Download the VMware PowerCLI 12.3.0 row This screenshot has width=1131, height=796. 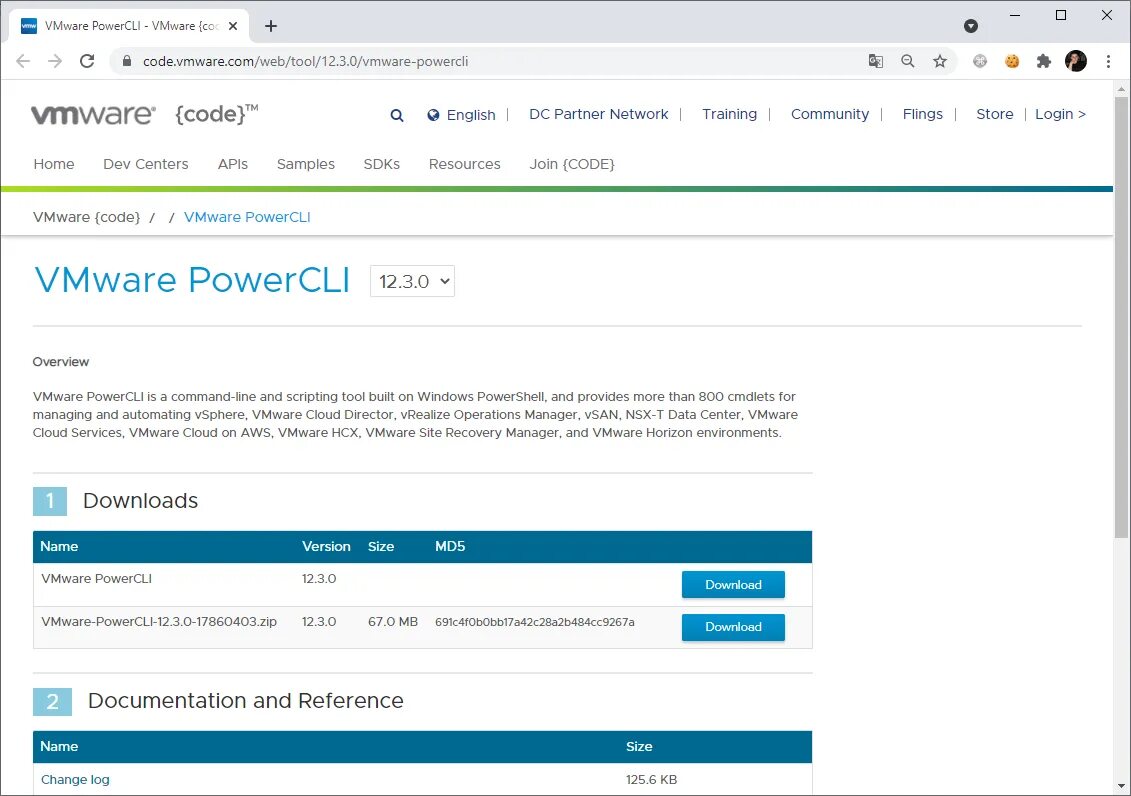(x=733, y=585)
